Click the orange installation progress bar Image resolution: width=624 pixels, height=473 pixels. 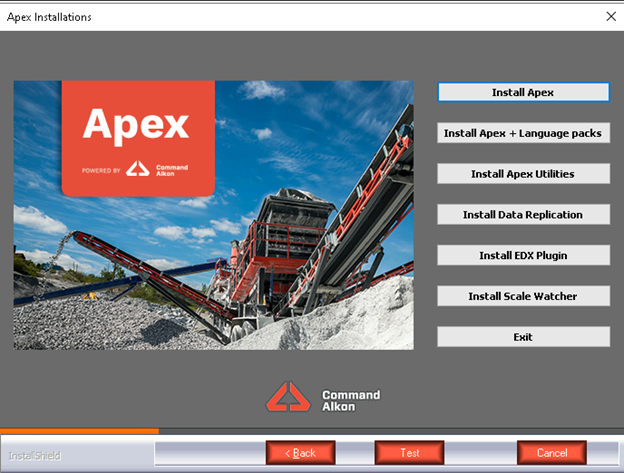80,431
